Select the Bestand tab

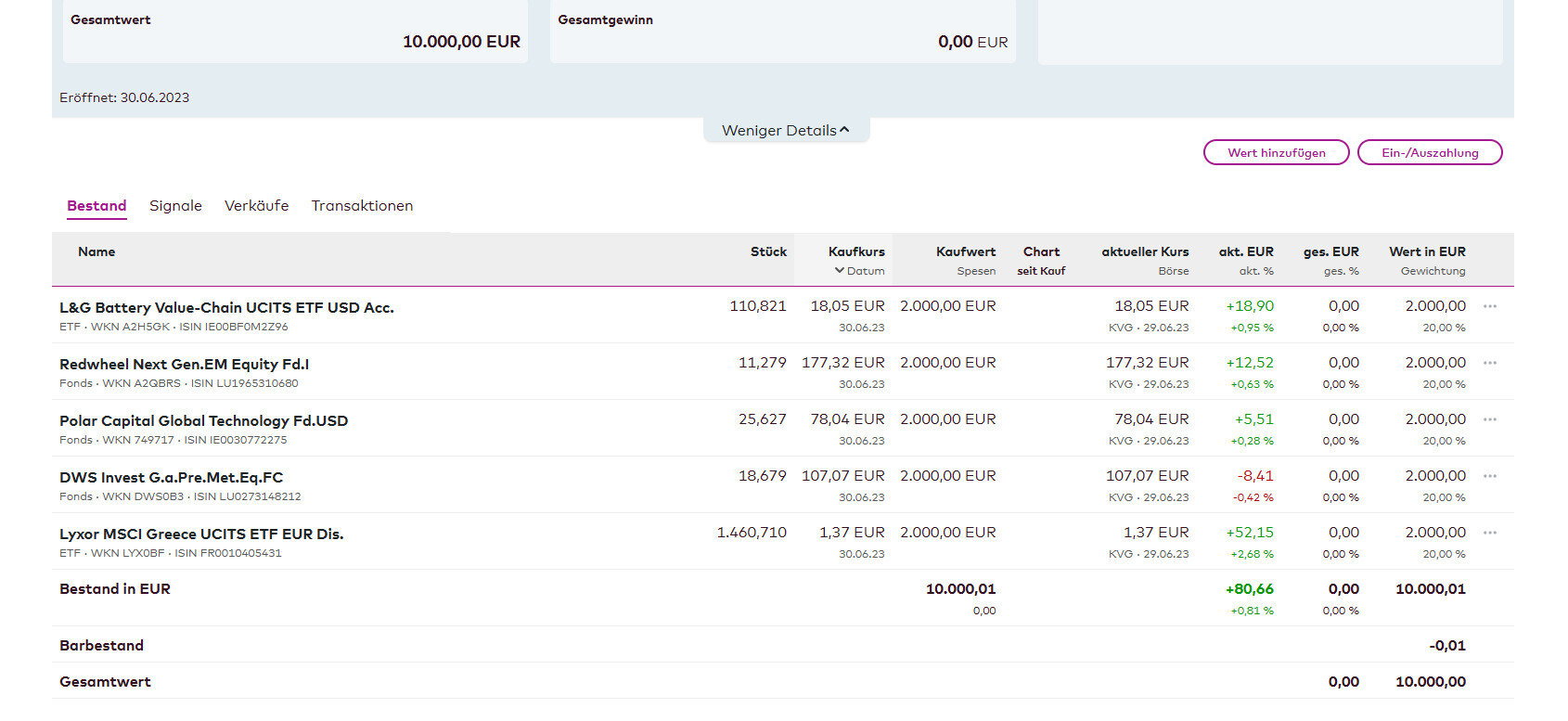(x=96, y=206)
